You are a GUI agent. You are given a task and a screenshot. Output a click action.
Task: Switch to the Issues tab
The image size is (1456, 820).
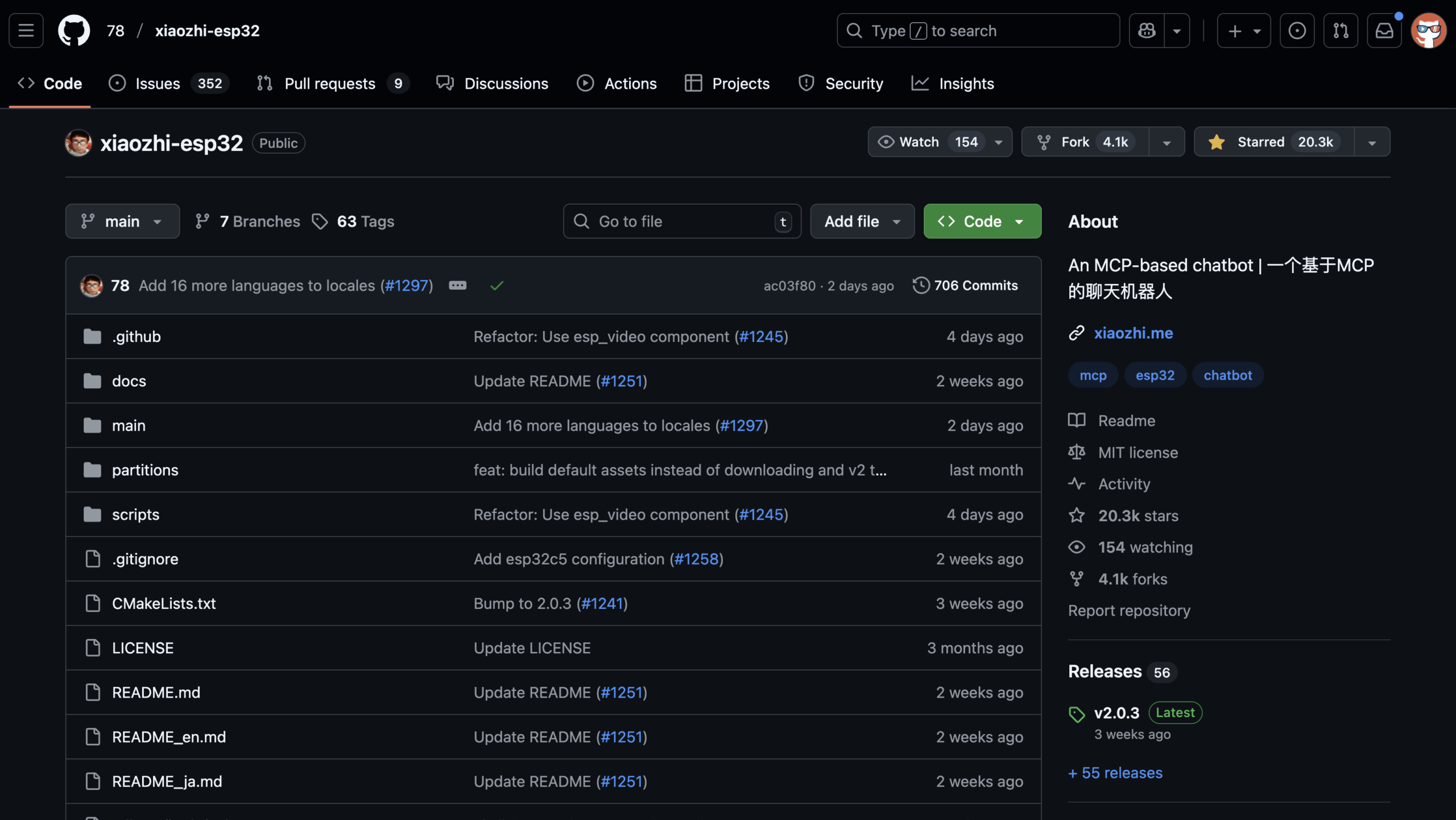click(157, 84)
